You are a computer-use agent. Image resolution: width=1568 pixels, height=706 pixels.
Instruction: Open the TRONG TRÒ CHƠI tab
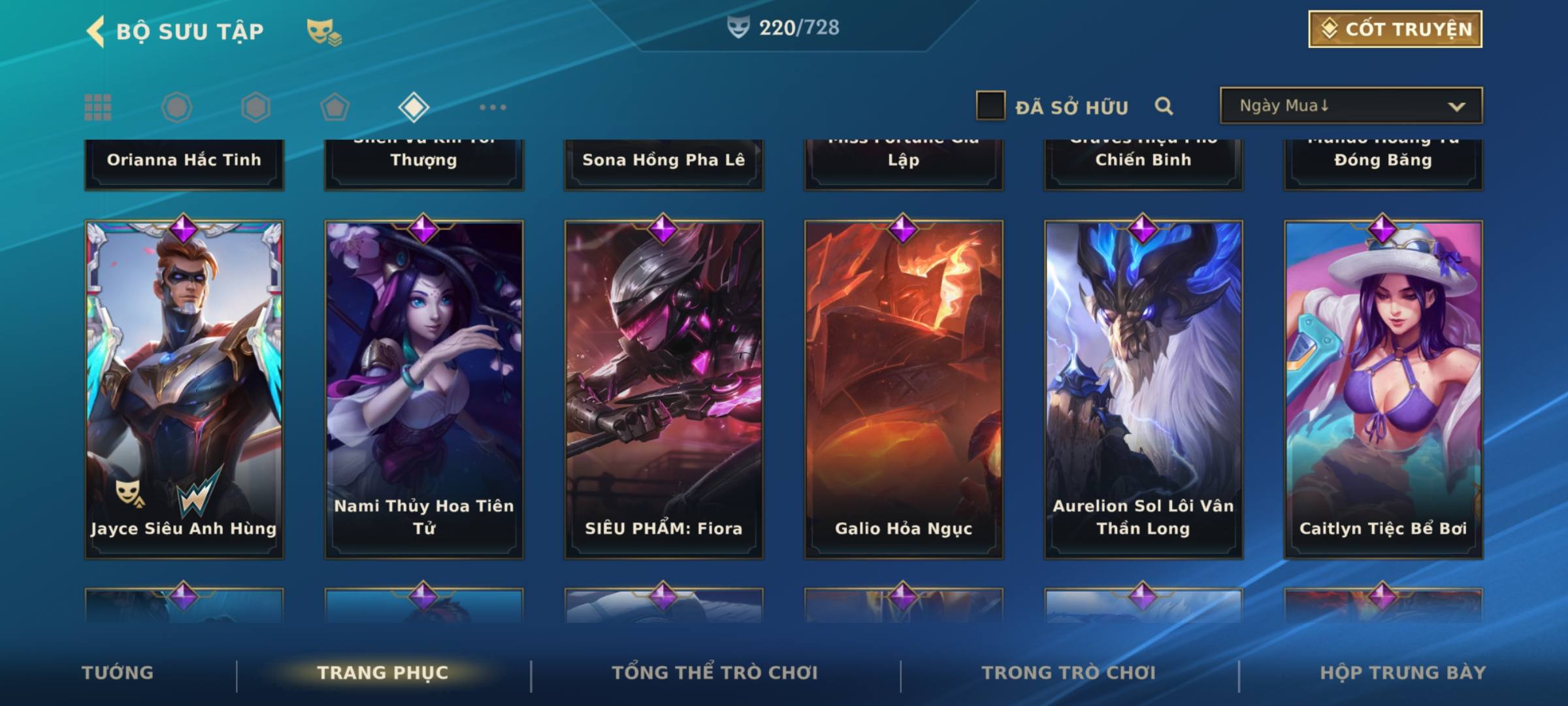click(x=1069, y=673)
